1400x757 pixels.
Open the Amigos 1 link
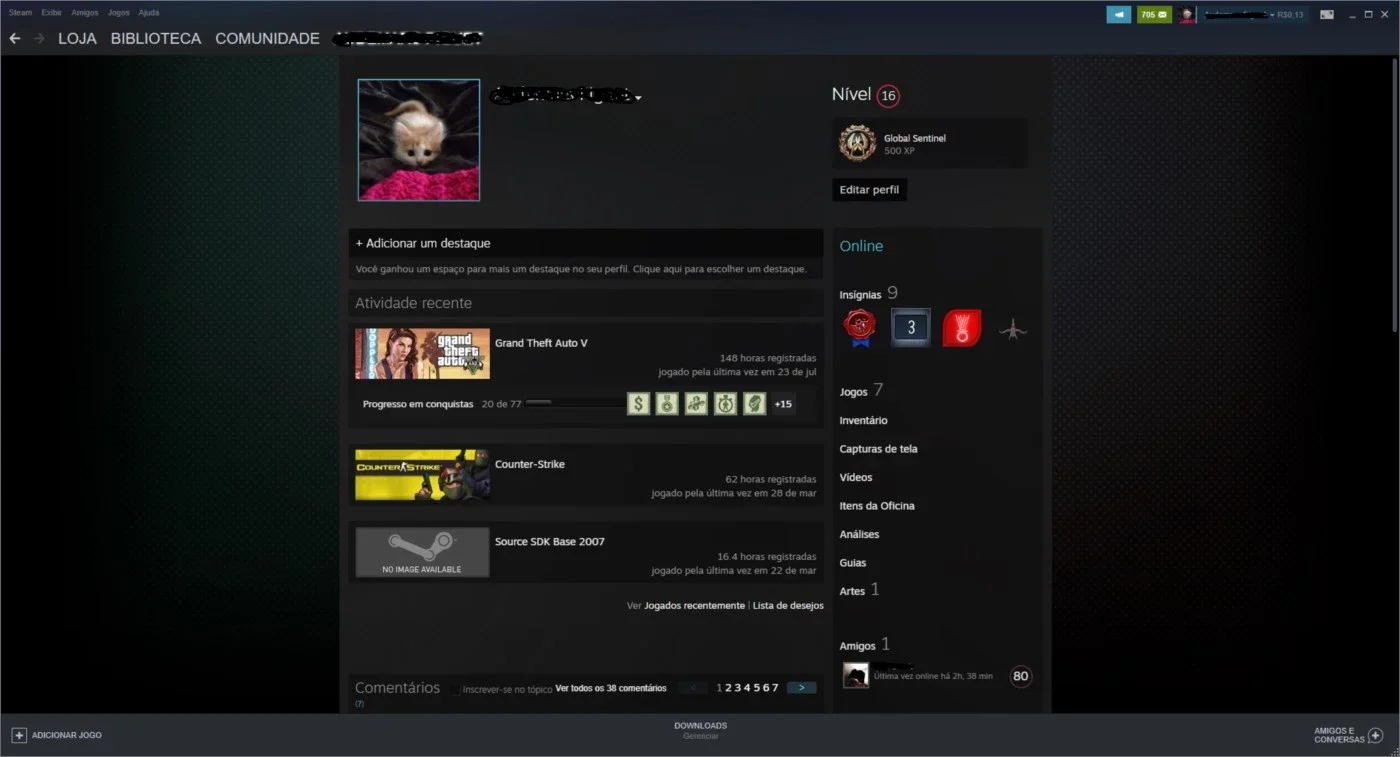pyautogui.click(x=864, y=645)
